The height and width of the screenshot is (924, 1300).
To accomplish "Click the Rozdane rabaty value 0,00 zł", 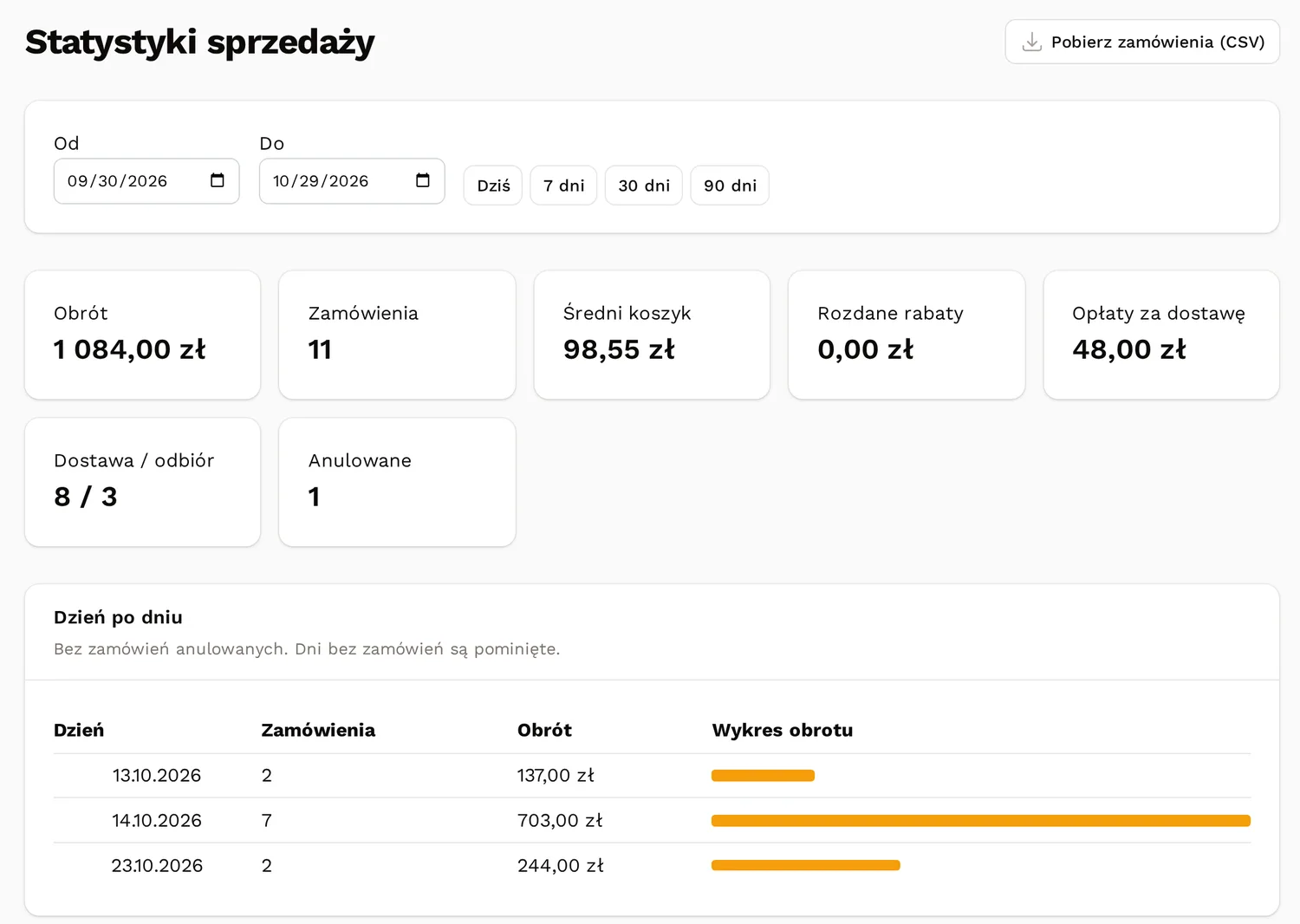I will [x=866, y=349].
